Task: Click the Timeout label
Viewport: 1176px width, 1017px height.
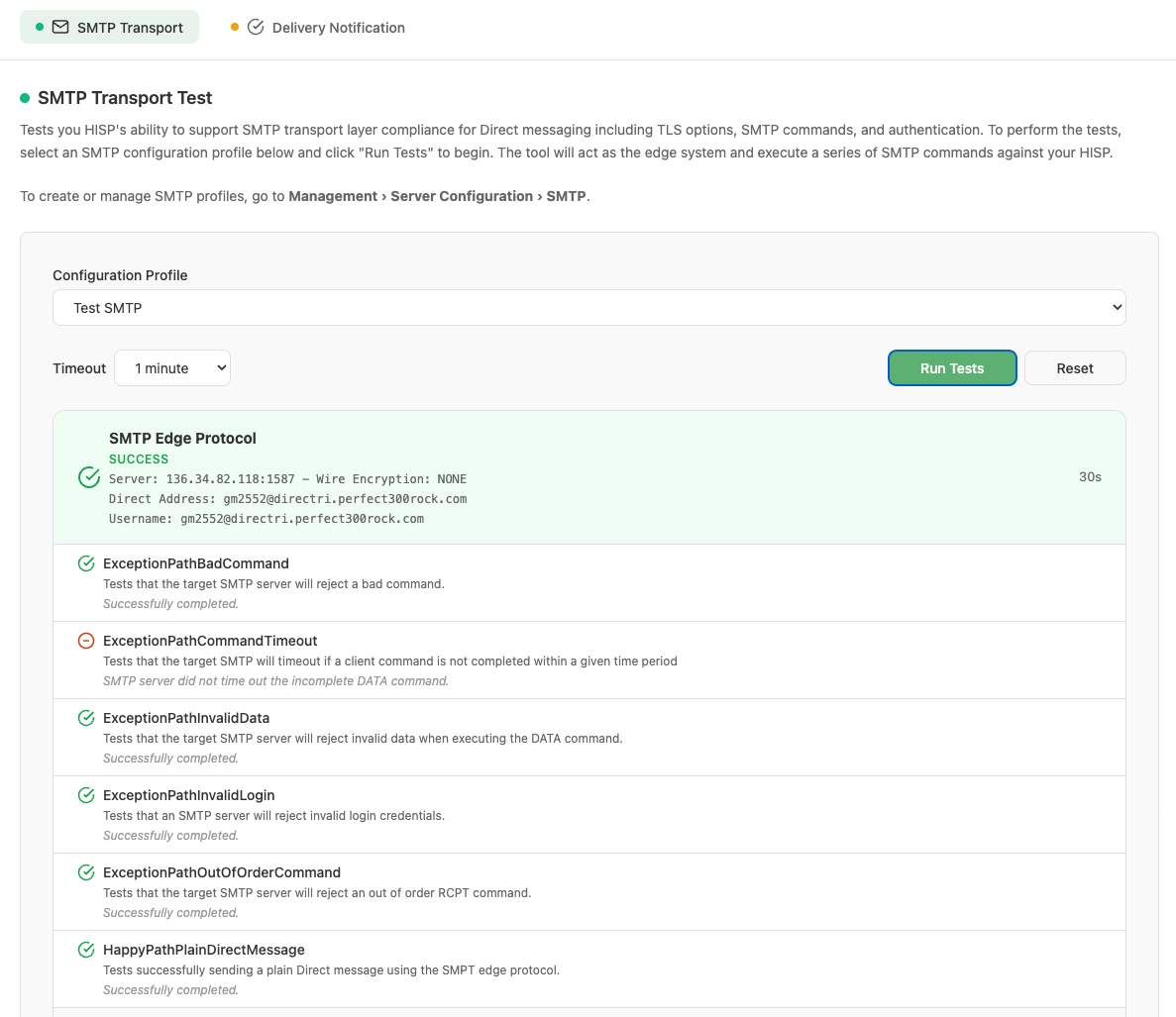Action: pos(79,368)
